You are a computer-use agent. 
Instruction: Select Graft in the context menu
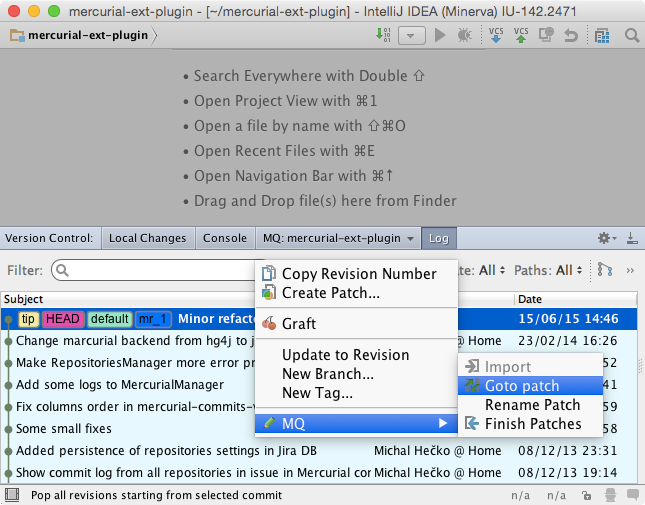[356, 324]
